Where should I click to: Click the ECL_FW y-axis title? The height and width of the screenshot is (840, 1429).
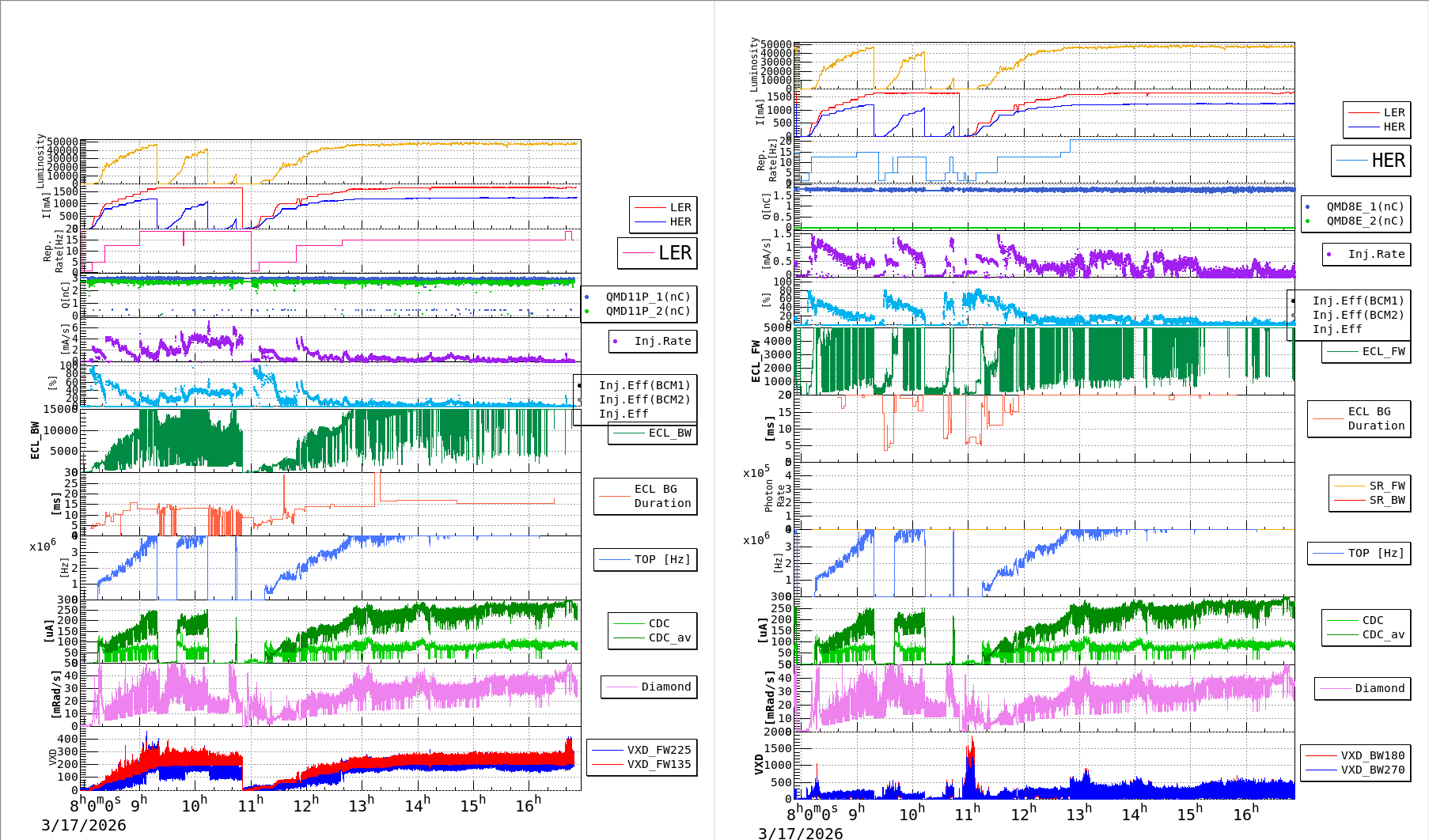point(756,361)
